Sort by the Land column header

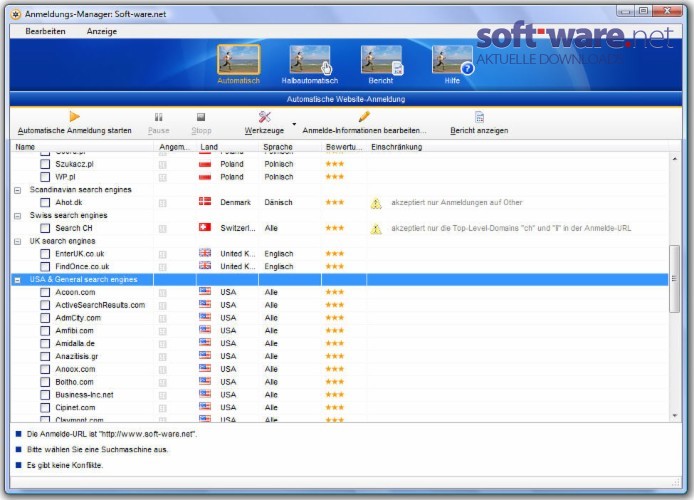[227, 147]
